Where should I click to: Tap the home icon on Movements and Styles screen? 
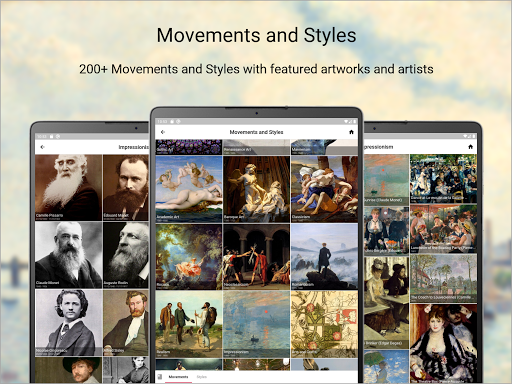351,132
